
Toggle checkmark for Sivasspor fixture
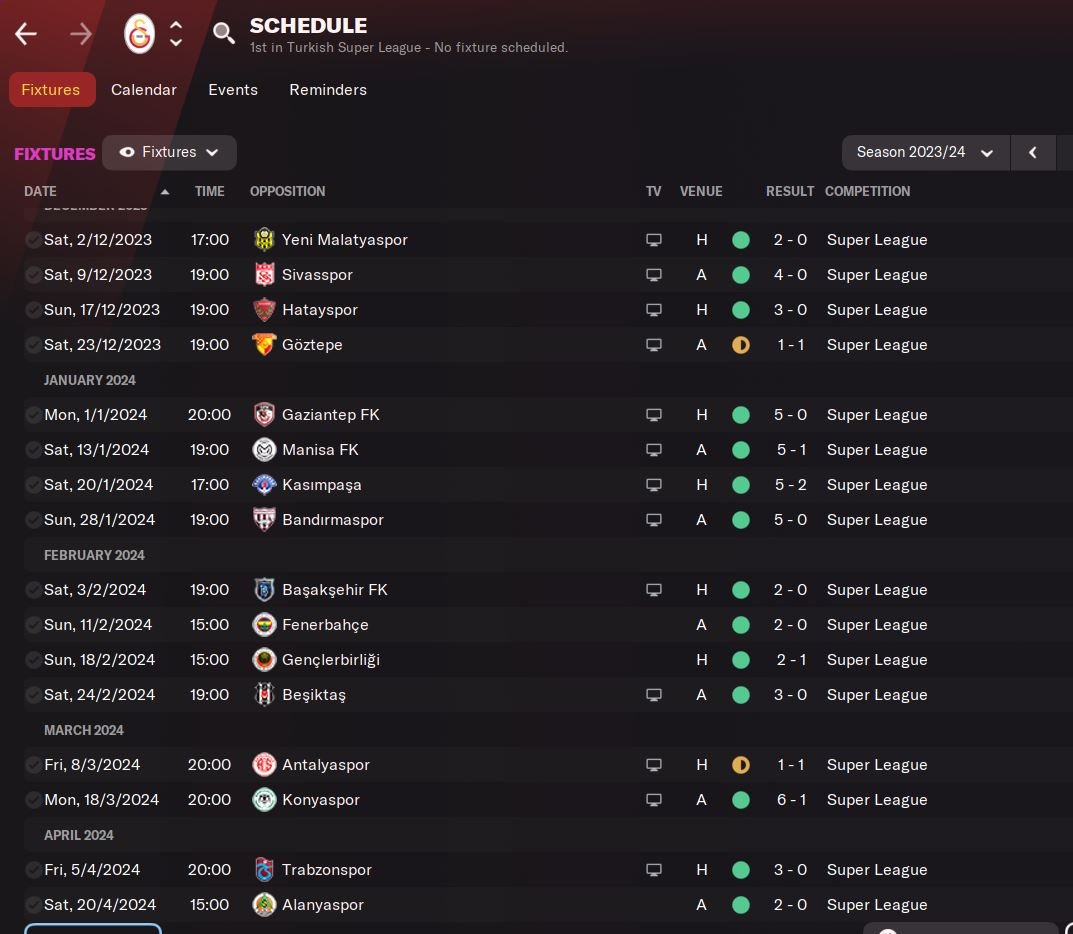tap(34, 275)
